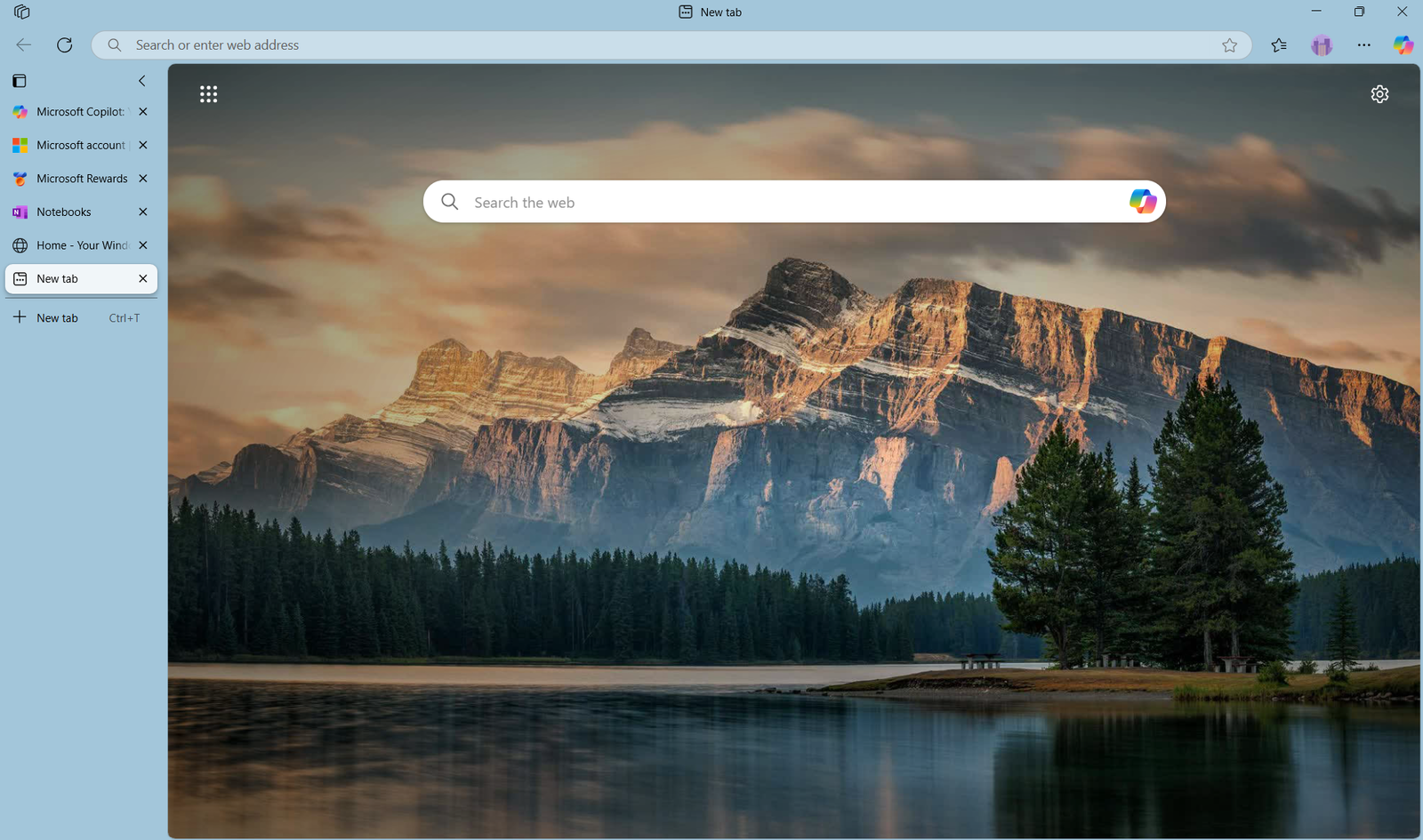The height and width of the screenshot is (840, 1423).
Task: Click magnifier icon in address bar
Action: click(115, 45)
